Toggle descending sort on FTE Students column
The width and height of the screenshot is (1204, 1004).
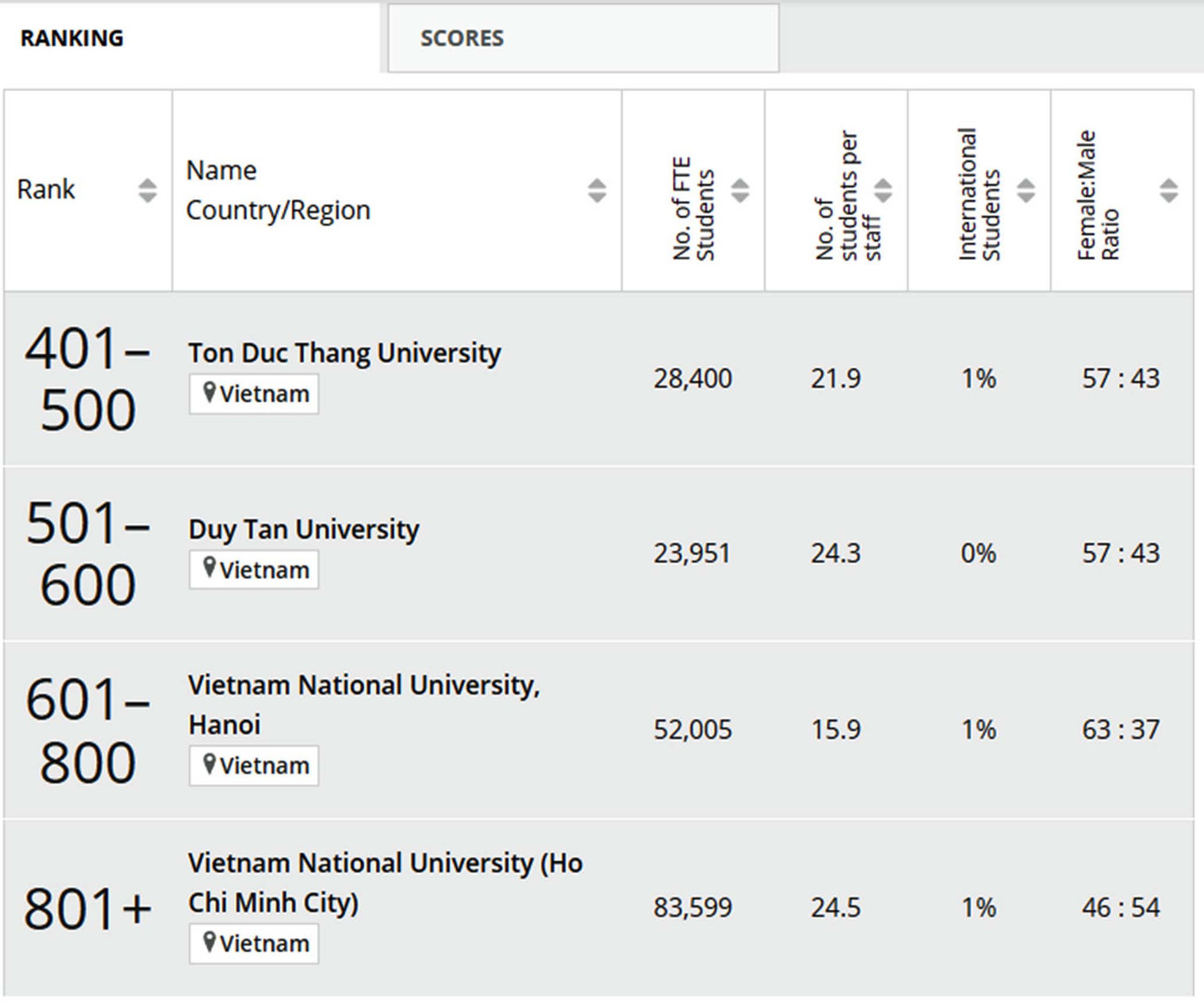coord(741,190)
